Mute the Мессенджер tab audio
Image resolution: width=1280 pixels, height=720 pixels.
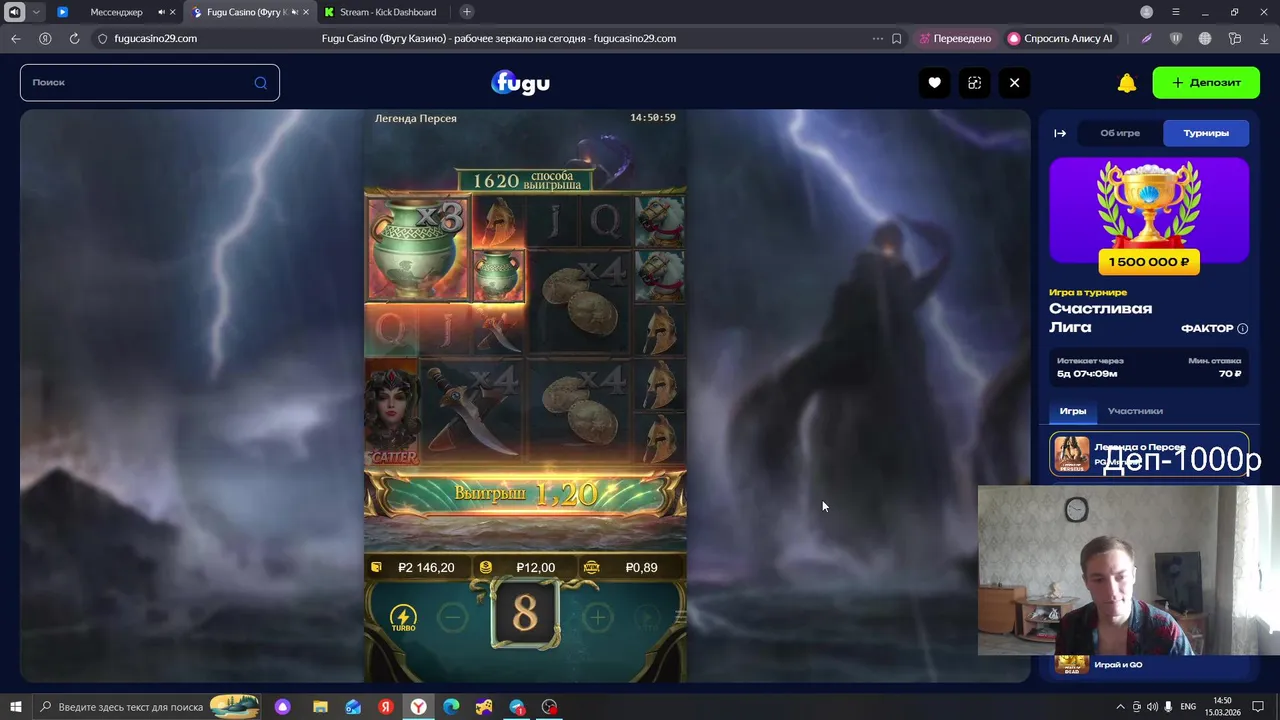pyautogui.click(x=161, y=12)
